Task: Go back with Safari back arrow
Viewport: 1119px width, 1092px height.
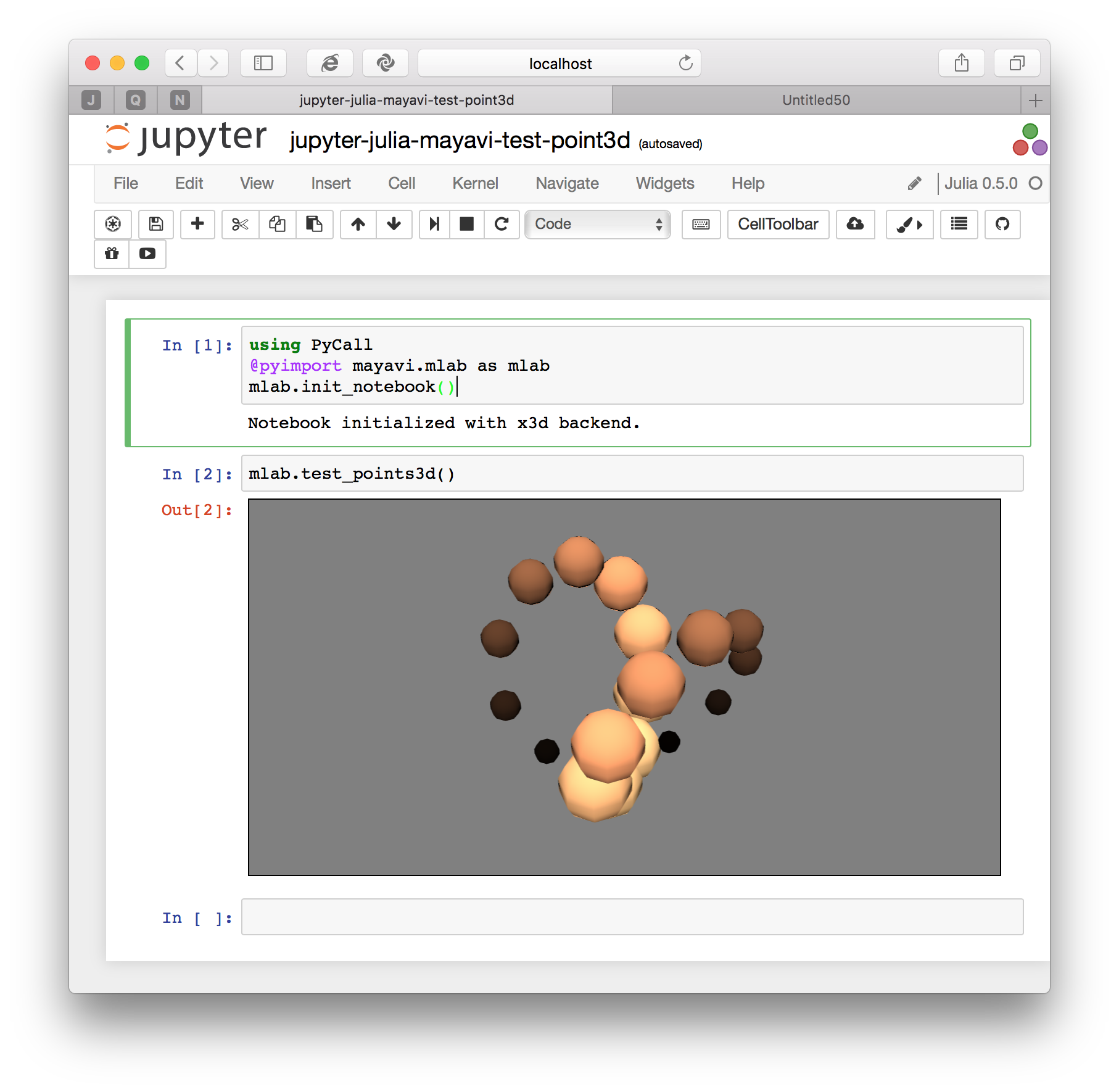Action: coord(181,63)
